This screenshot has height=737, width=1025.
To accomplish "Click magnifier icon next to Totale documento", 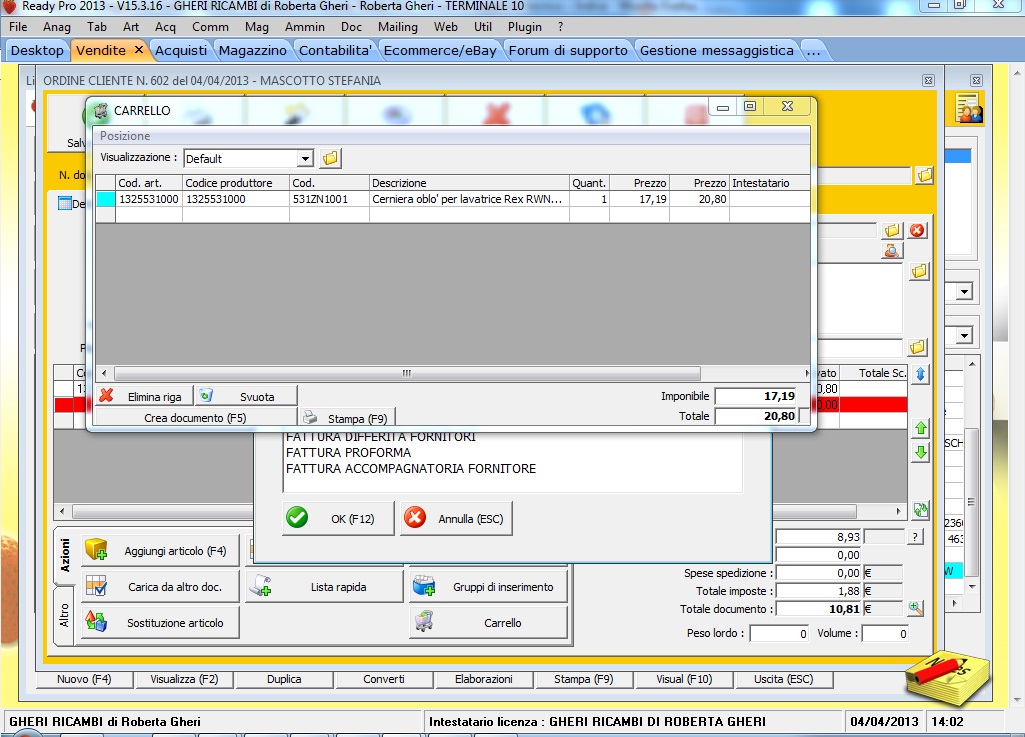I will (915, 608).
